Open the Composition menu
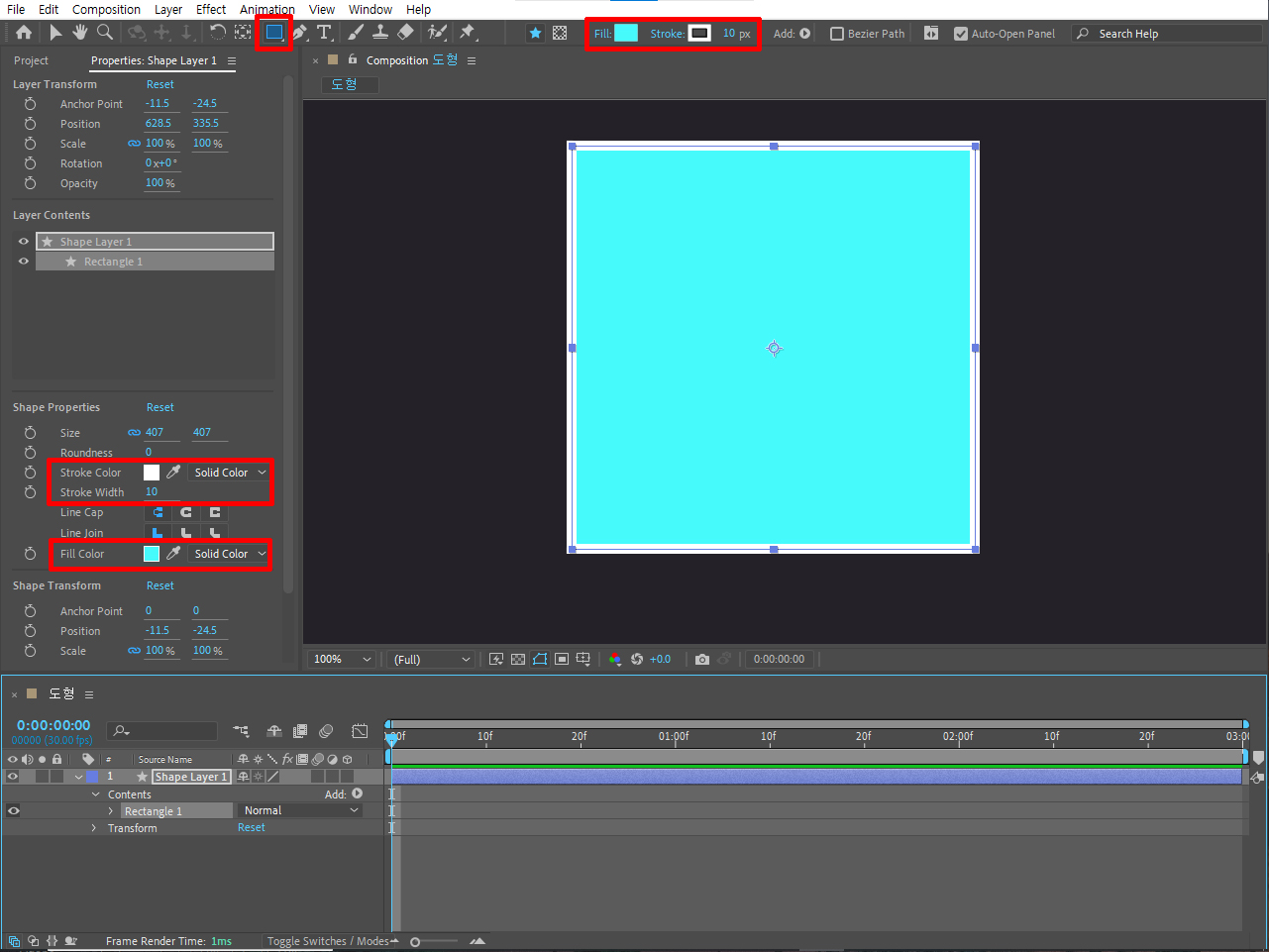This screenshot has height=952, width=1269. (x=106, y=9)
